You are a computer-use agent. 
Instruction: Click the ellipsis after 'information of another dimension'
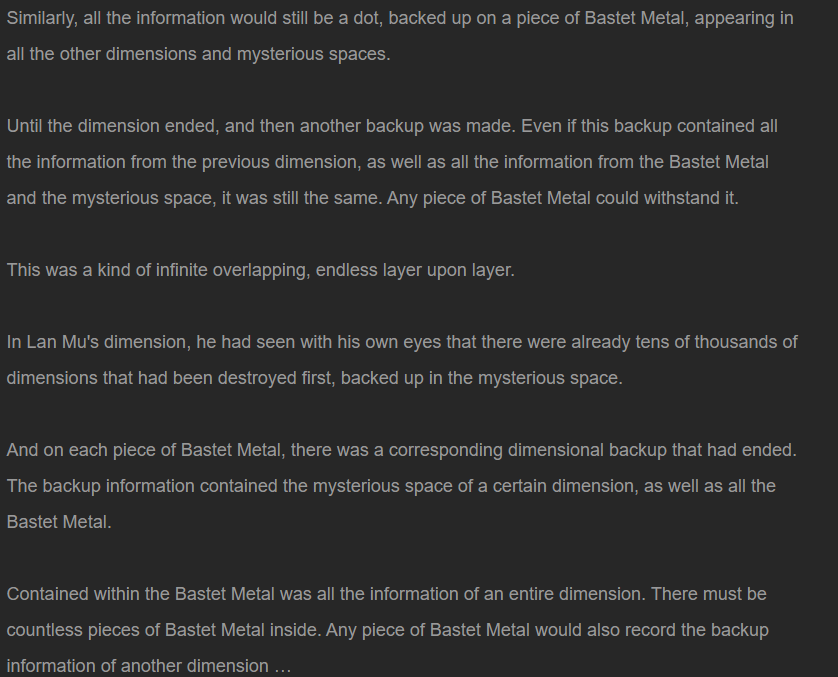[x=282, y=666]
